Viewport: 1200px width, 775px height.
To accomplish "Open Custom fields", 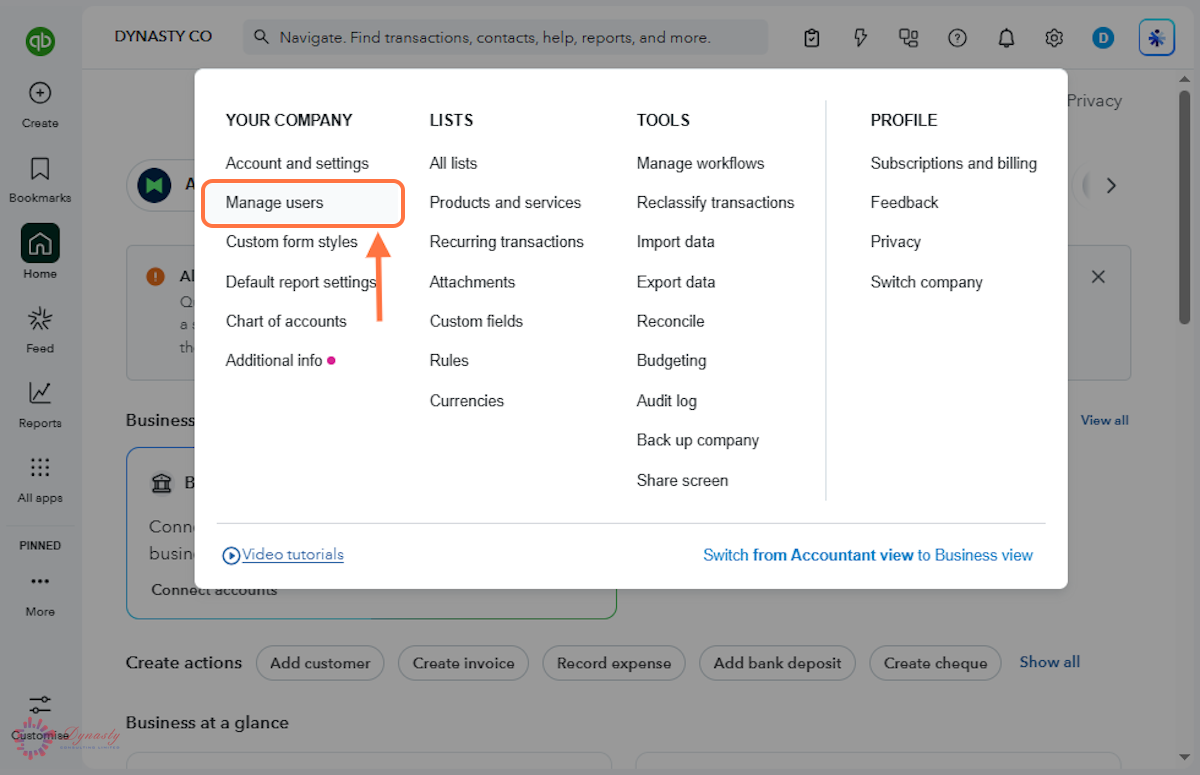I will (476, 321).
